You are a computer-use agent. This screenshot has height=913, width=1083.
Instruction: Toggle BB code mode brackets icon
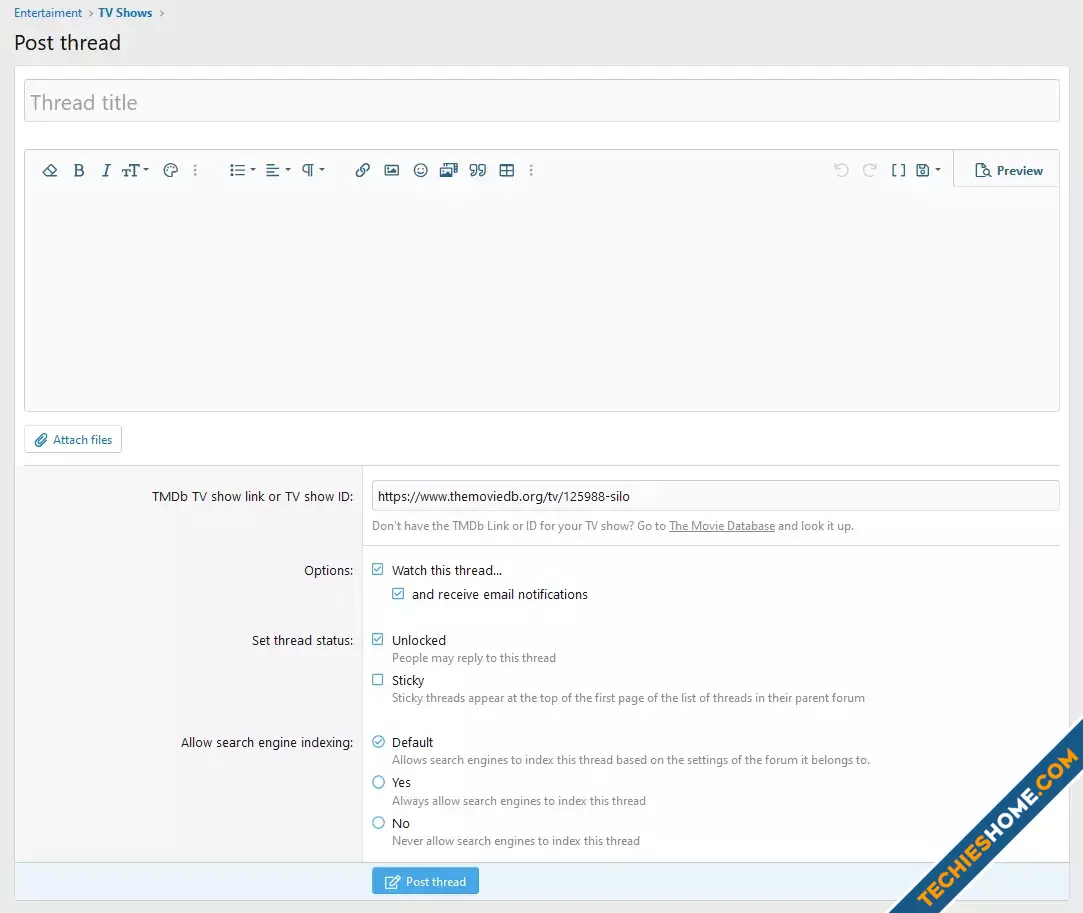(x=899, y=171)
